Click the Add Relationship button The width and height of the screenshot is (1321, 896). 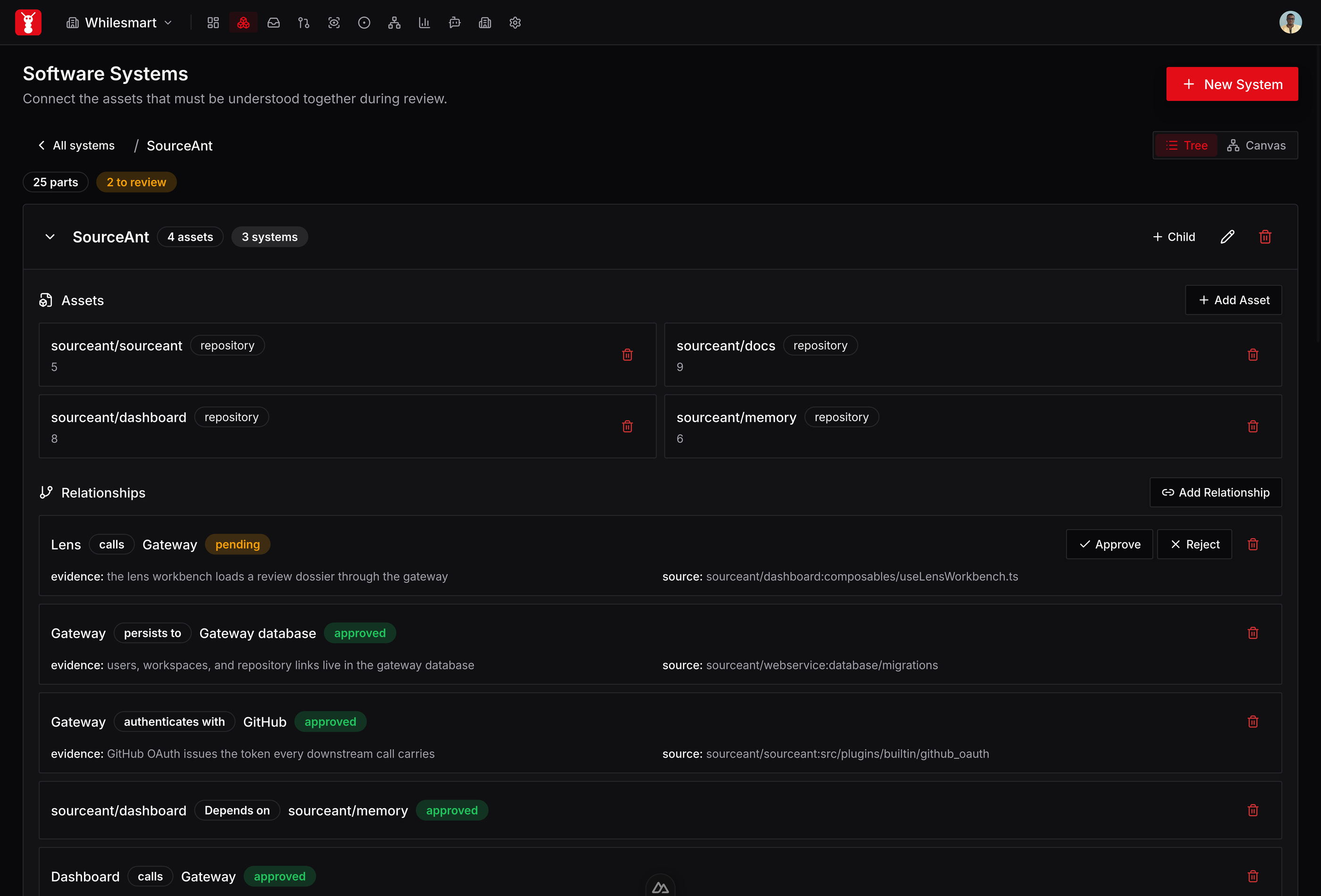point(1216,493)
